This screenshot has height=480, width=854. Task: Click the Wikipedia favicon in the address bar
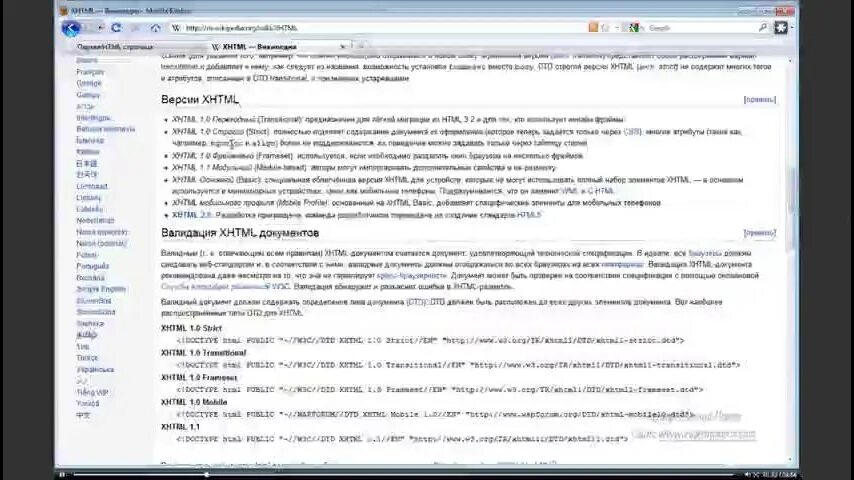176,28
